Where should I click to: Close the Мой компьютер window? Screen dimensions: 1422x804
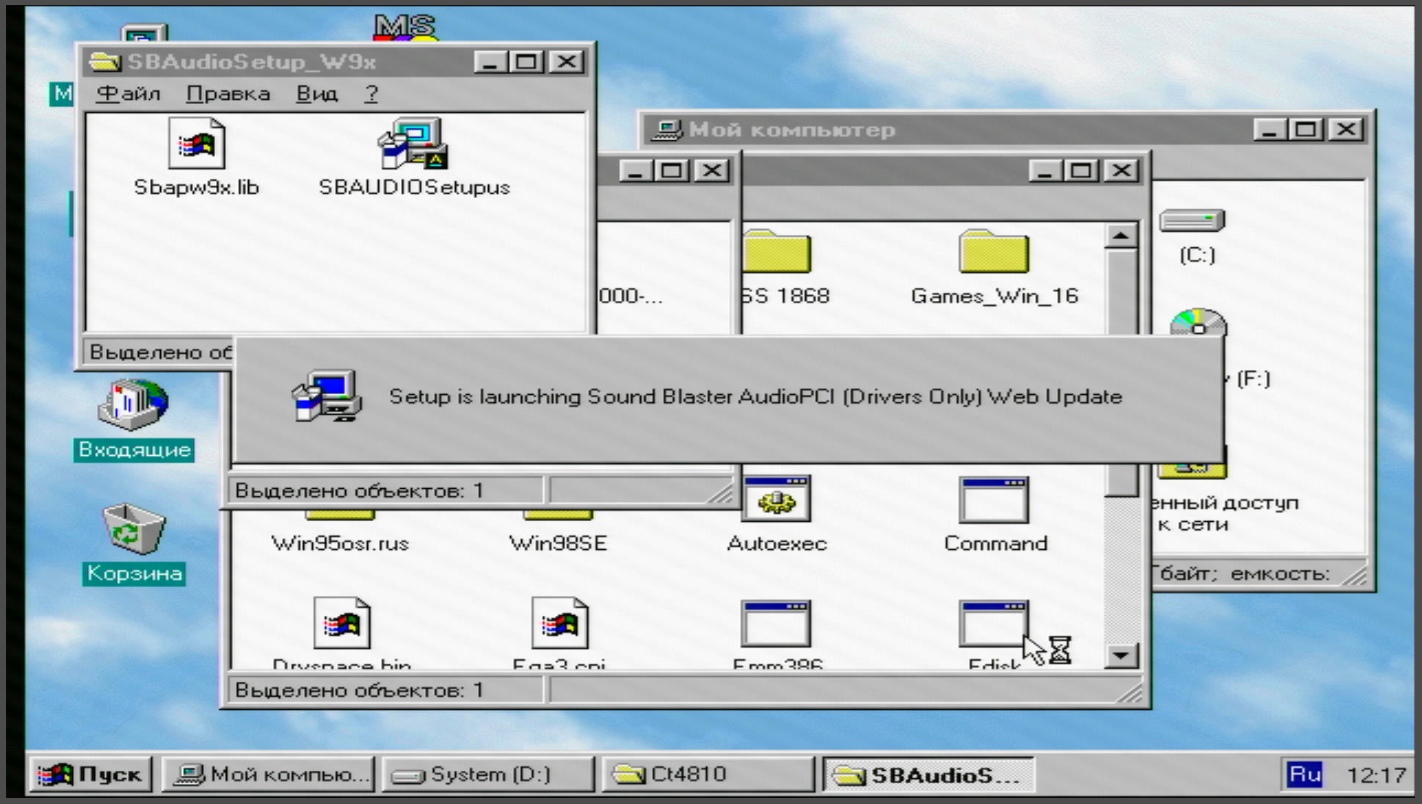pos(1347,129)
